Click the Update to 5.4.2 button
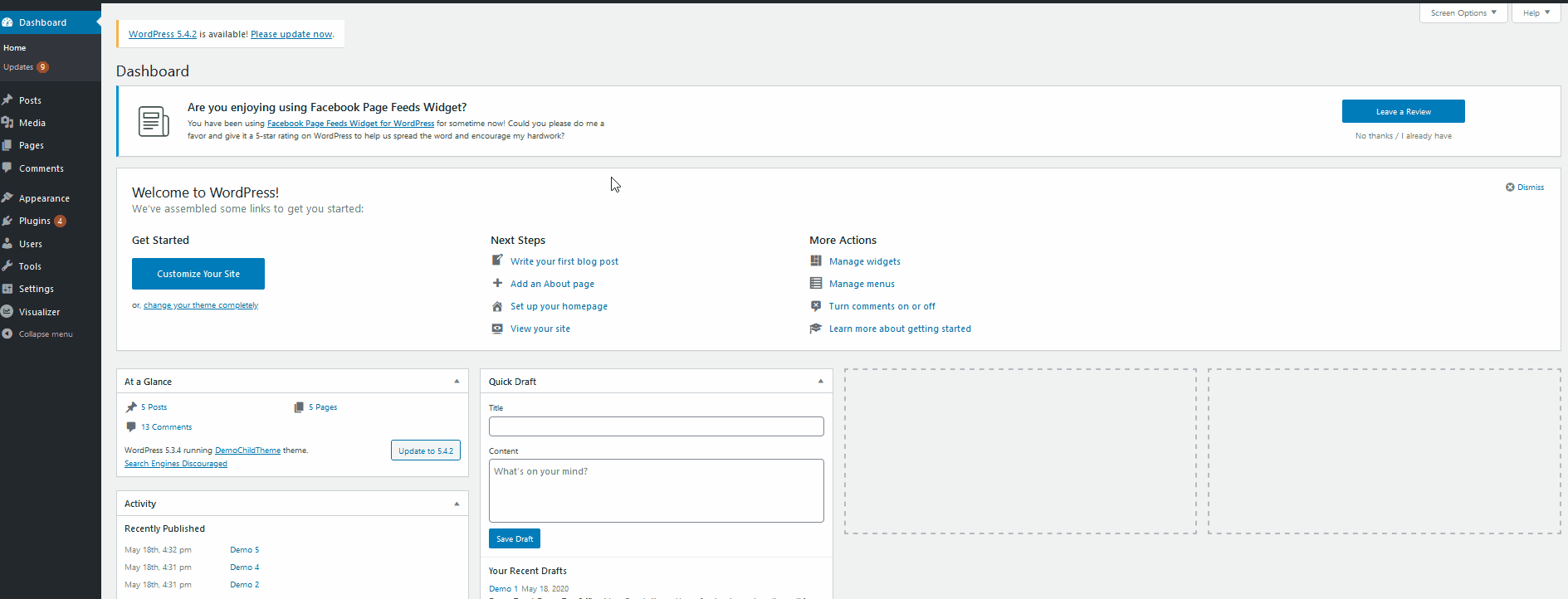Screen dimensions: 1568x599 tap(426, 450)
